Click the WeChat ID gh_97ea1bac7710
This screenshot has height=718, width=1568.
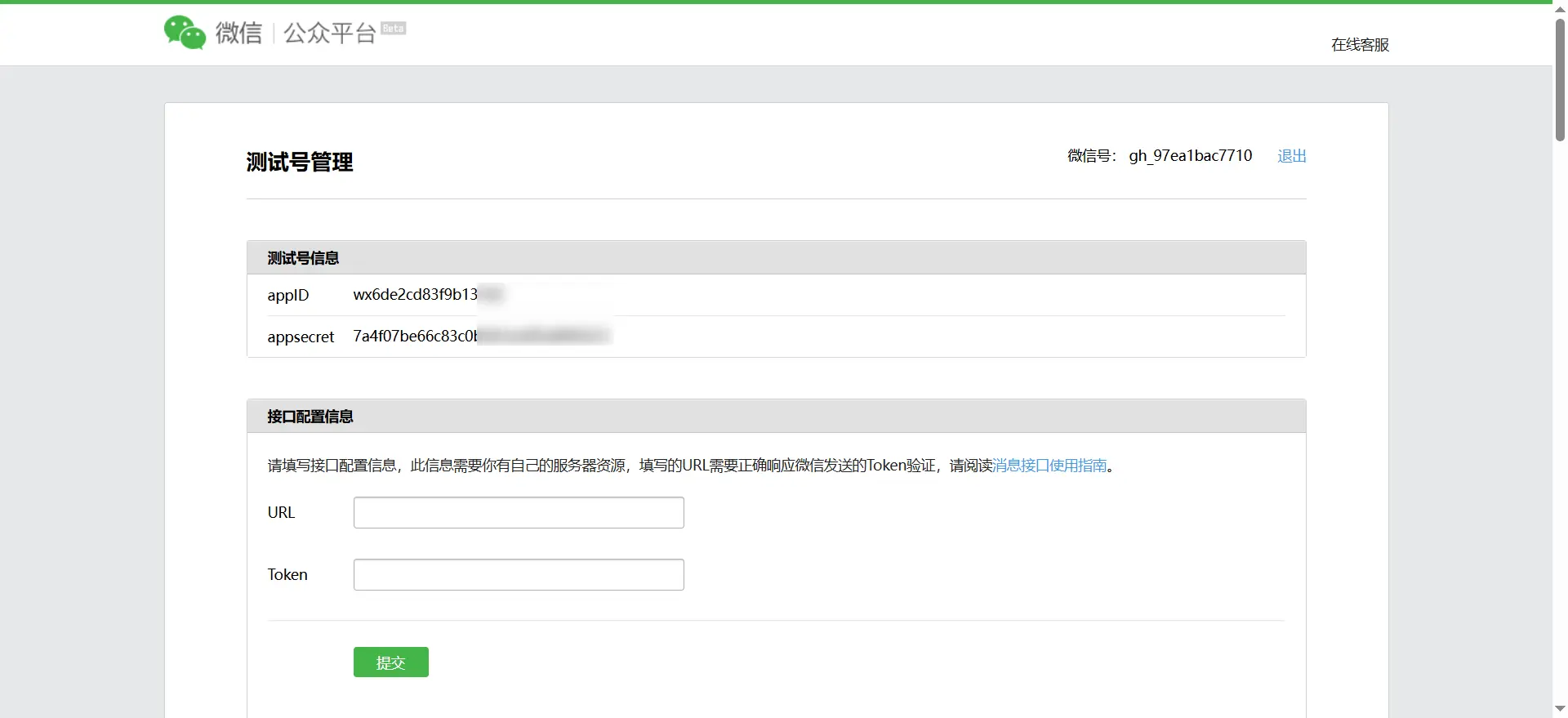[x=1190, y=156]
